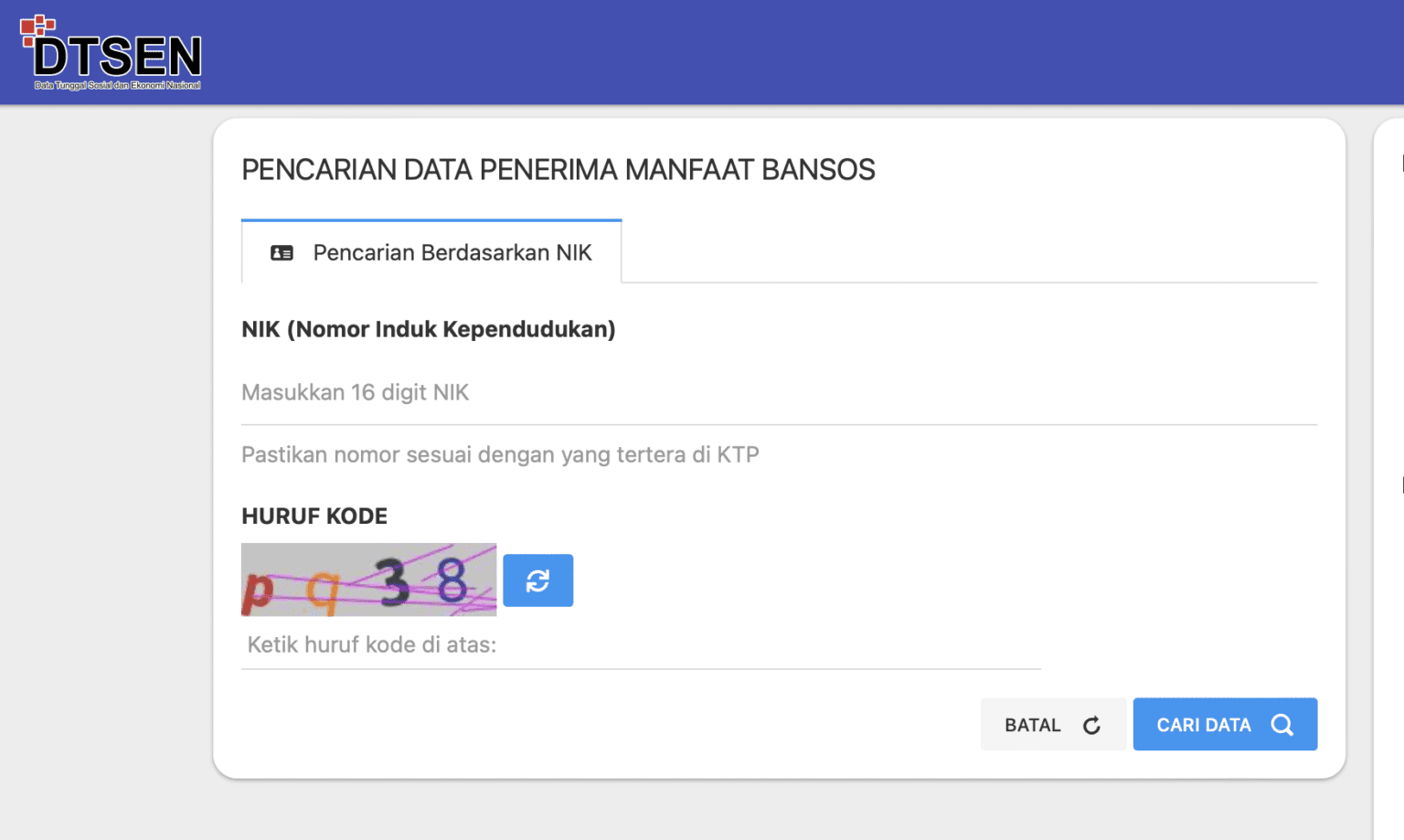This screenshot has height=840, width=1404.
Task: Click the captcha image showing pq38
Action: [368, 579]
